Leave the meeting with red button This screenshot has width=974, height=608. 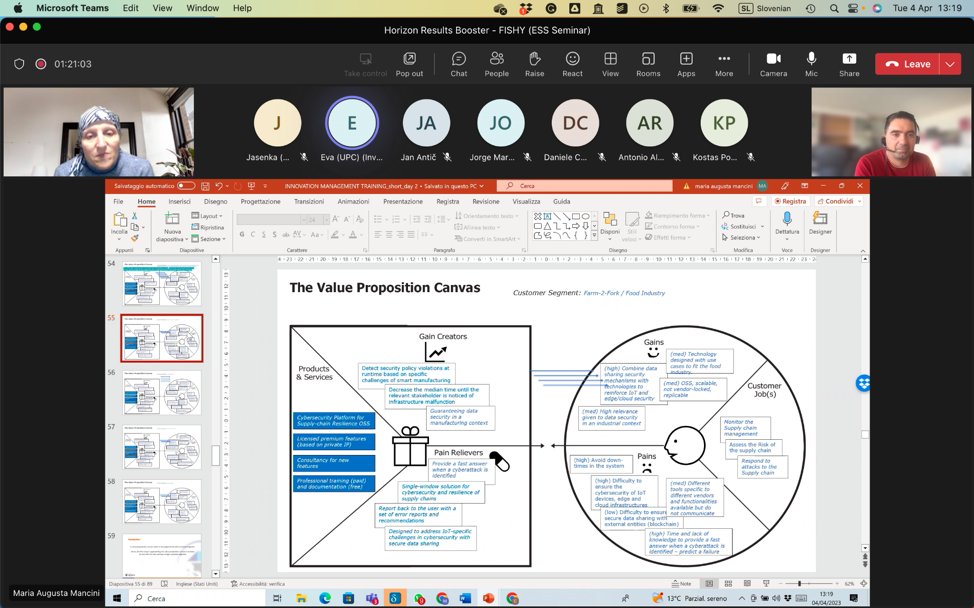point(908,64)
